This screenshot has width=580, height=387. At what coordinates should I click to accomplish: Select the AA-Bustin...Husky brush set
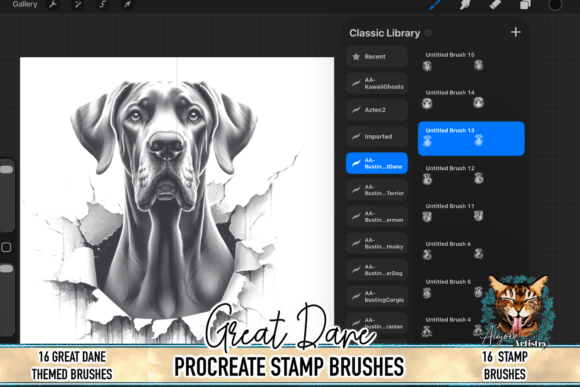click(x=377, y=243)
